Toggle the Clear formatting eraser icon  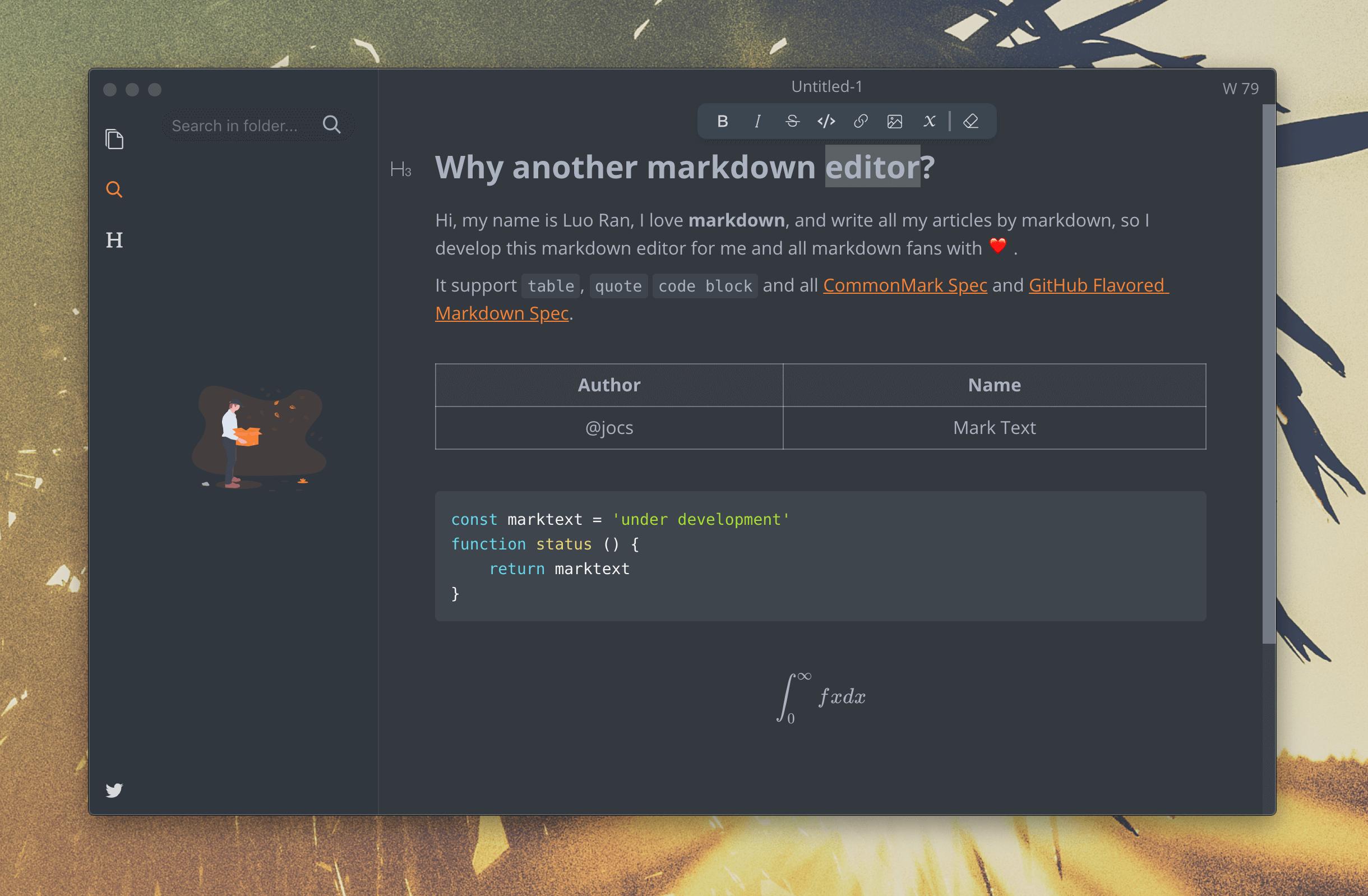(969, 121)
